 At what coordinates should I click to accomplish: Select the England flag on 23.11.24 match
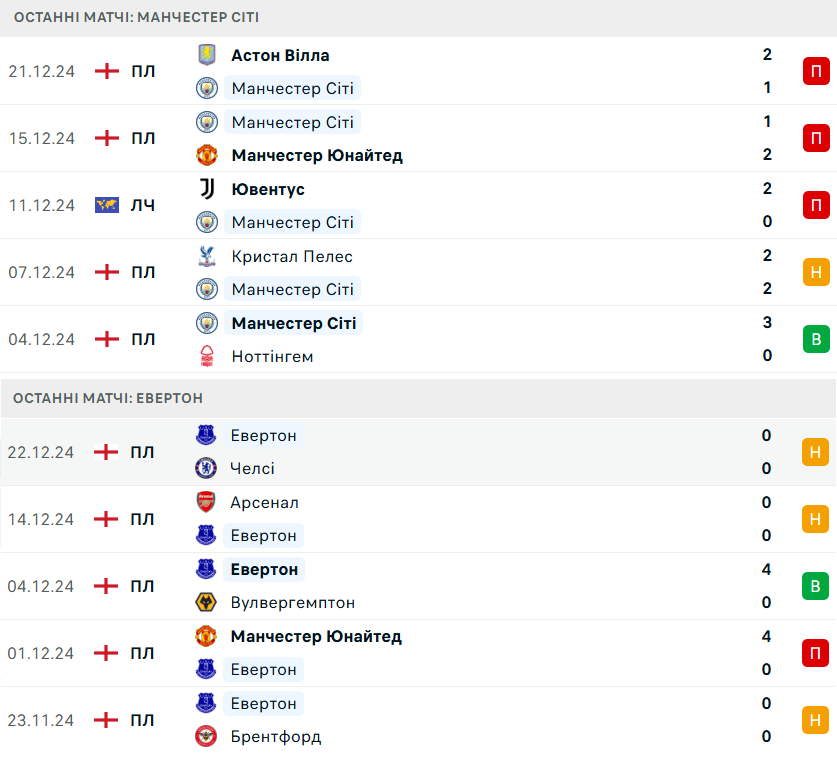point(107,720)
